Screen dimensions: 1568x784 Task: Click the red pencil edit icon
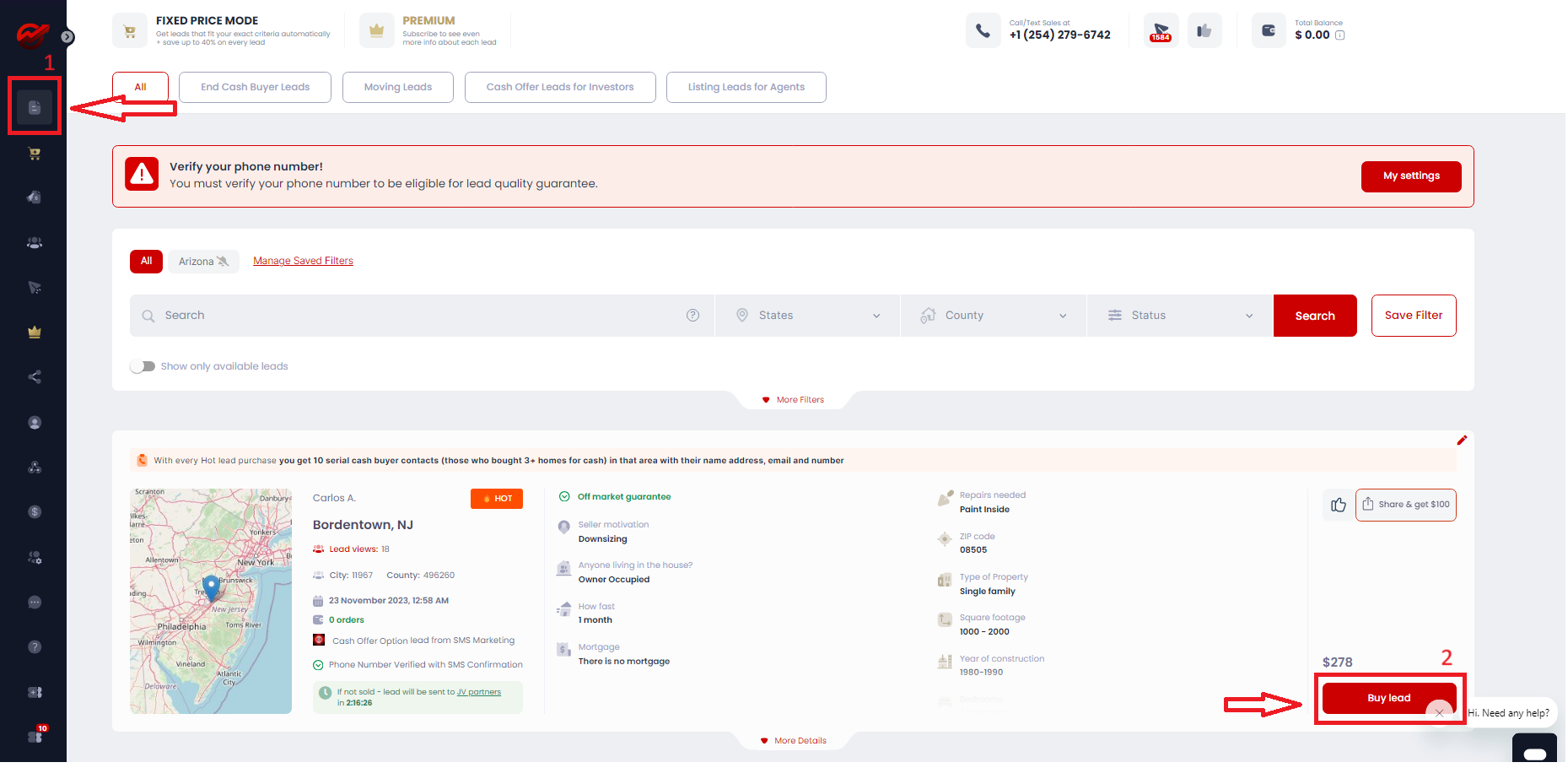coord(1462,441)
